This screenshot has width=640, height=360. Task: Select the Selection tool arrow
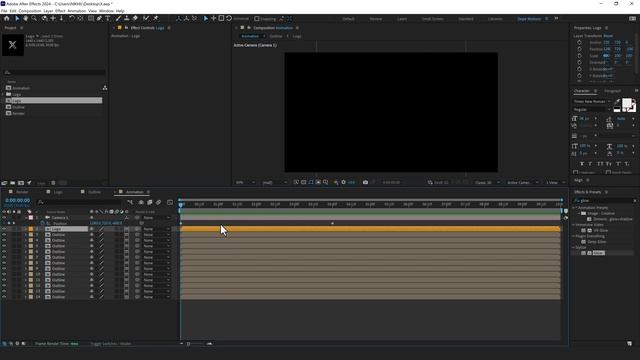pos(17,18)
